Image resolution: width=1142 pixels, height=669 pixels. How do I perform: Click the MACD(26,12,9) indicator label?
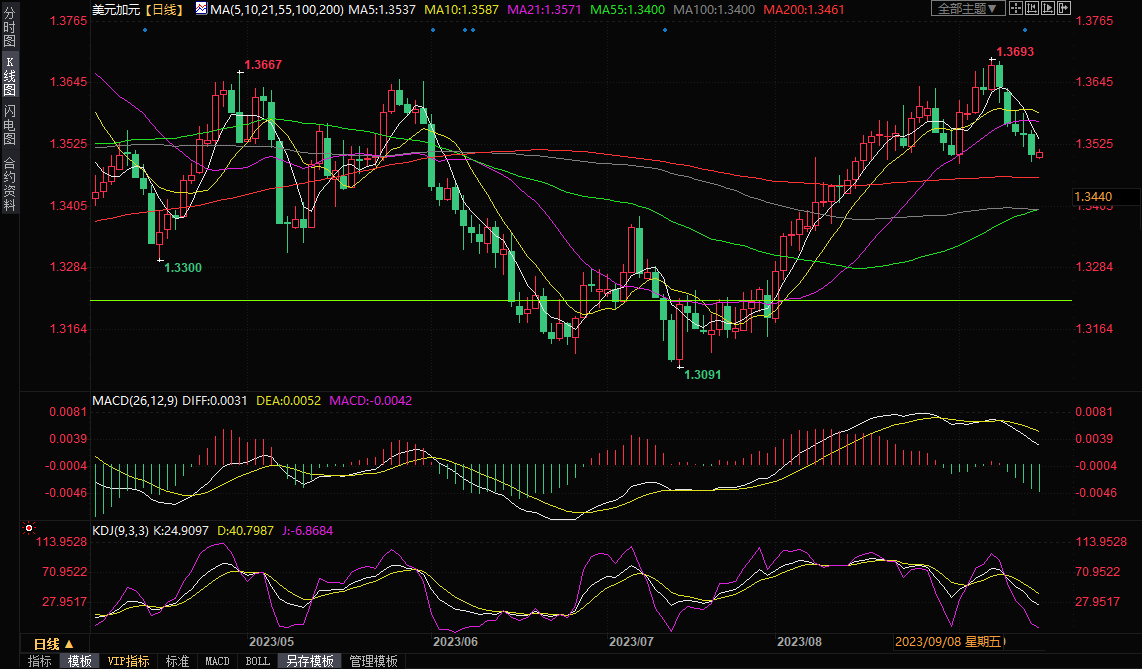pyautogui.click(x=135, y=400)
